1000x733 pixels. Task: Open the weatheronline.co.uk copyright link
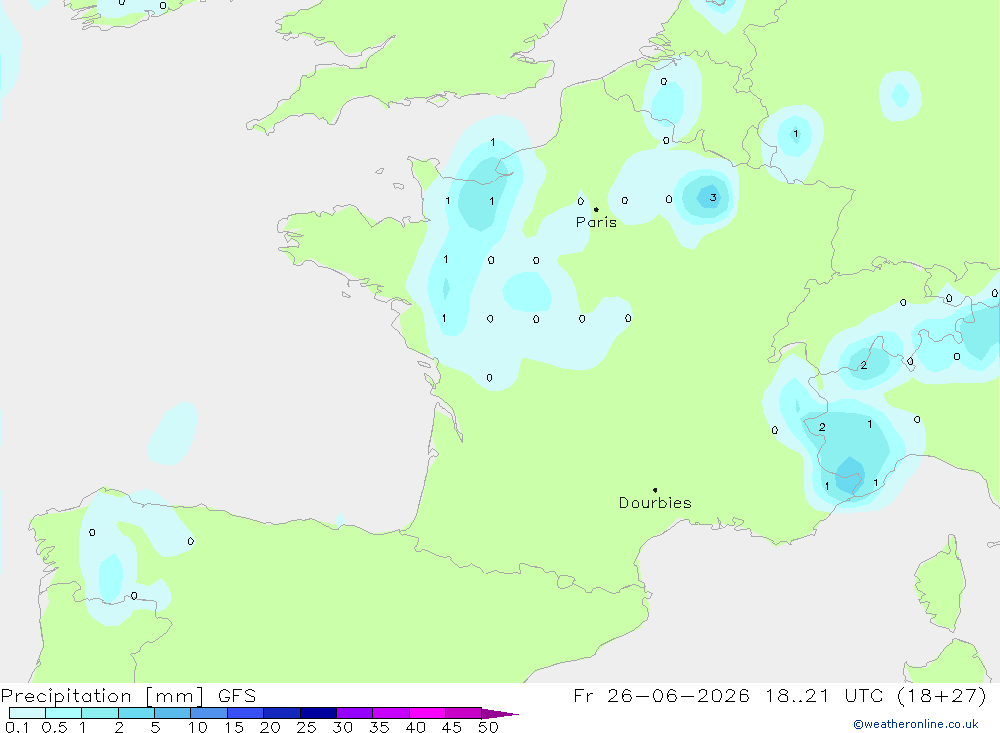[x=916, y=724]
